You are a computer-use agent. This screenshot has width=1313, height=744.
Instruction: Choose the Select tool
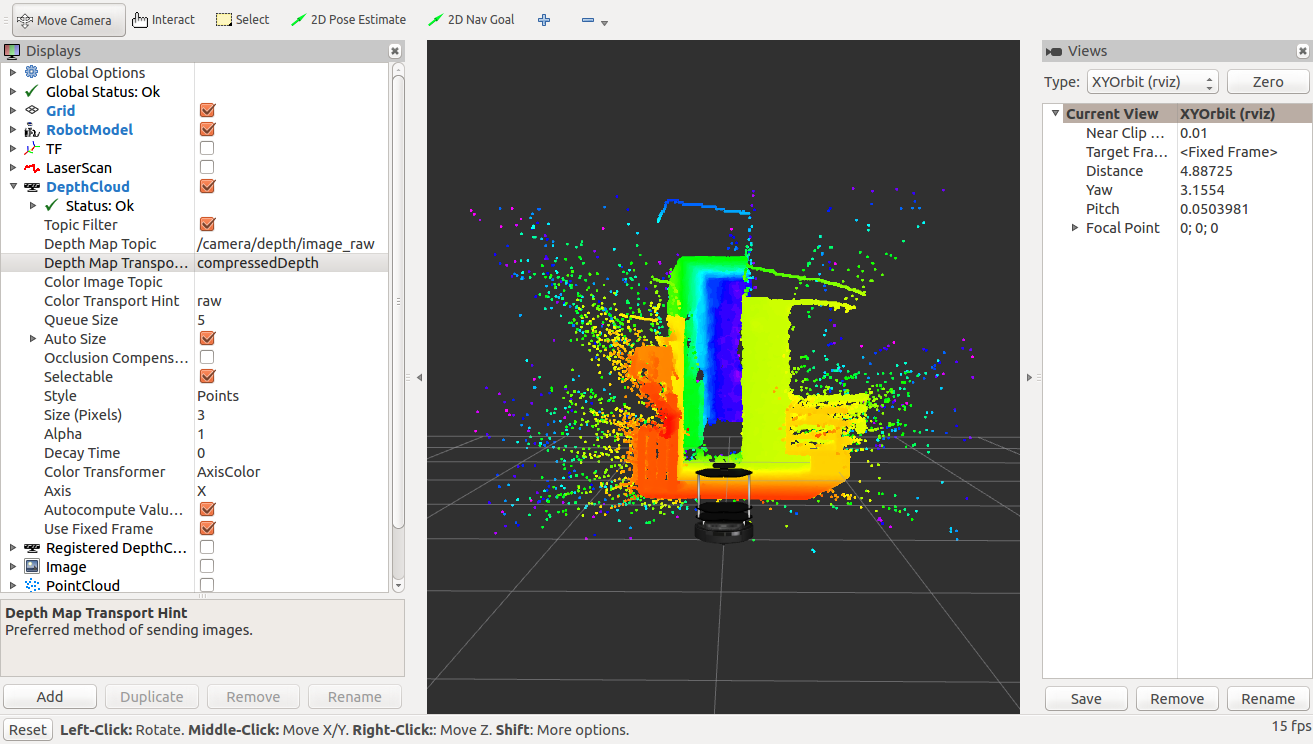243,20
